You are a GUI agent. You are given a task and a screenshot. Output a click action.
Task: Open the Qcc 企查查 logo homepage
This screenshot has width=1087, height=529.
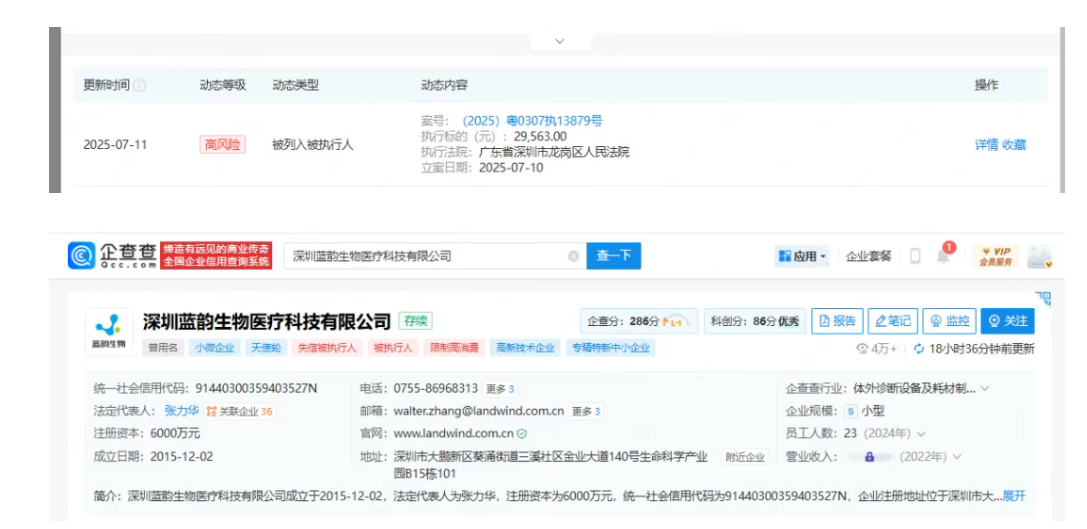tap(112, 256)
